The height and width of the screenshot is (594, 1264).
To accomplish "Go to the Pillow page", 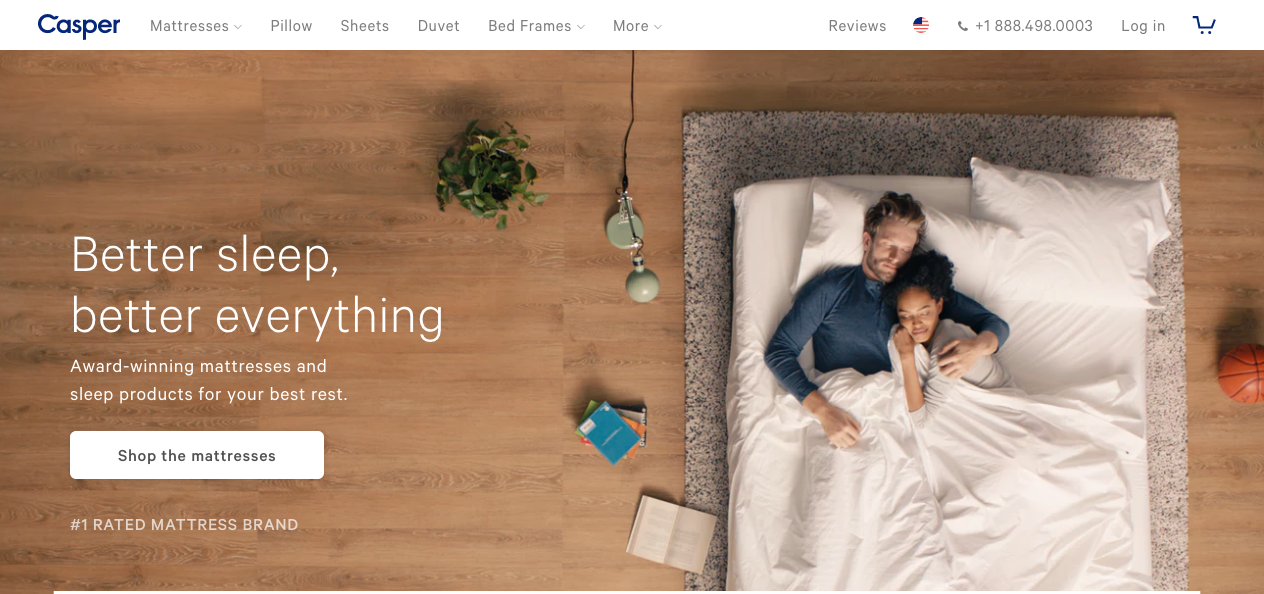I will [x=291, y=26].
